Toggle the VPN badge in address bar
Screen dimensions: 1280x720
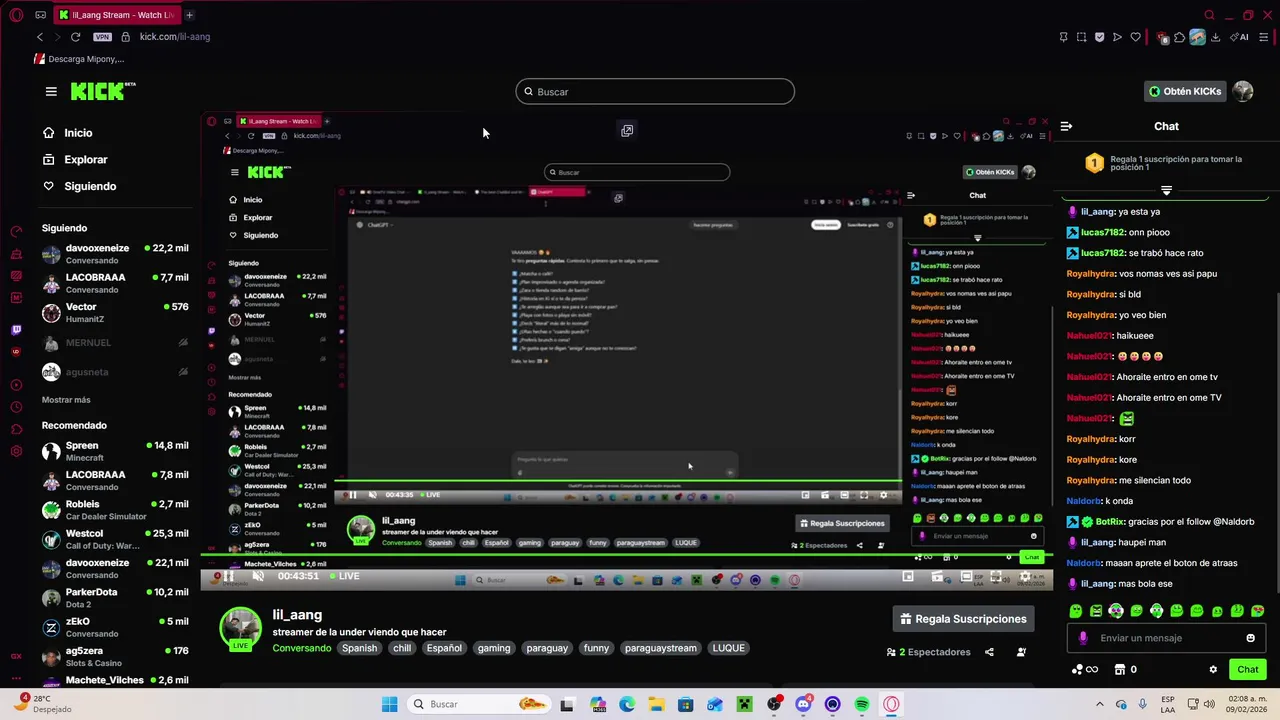(102, 37)
